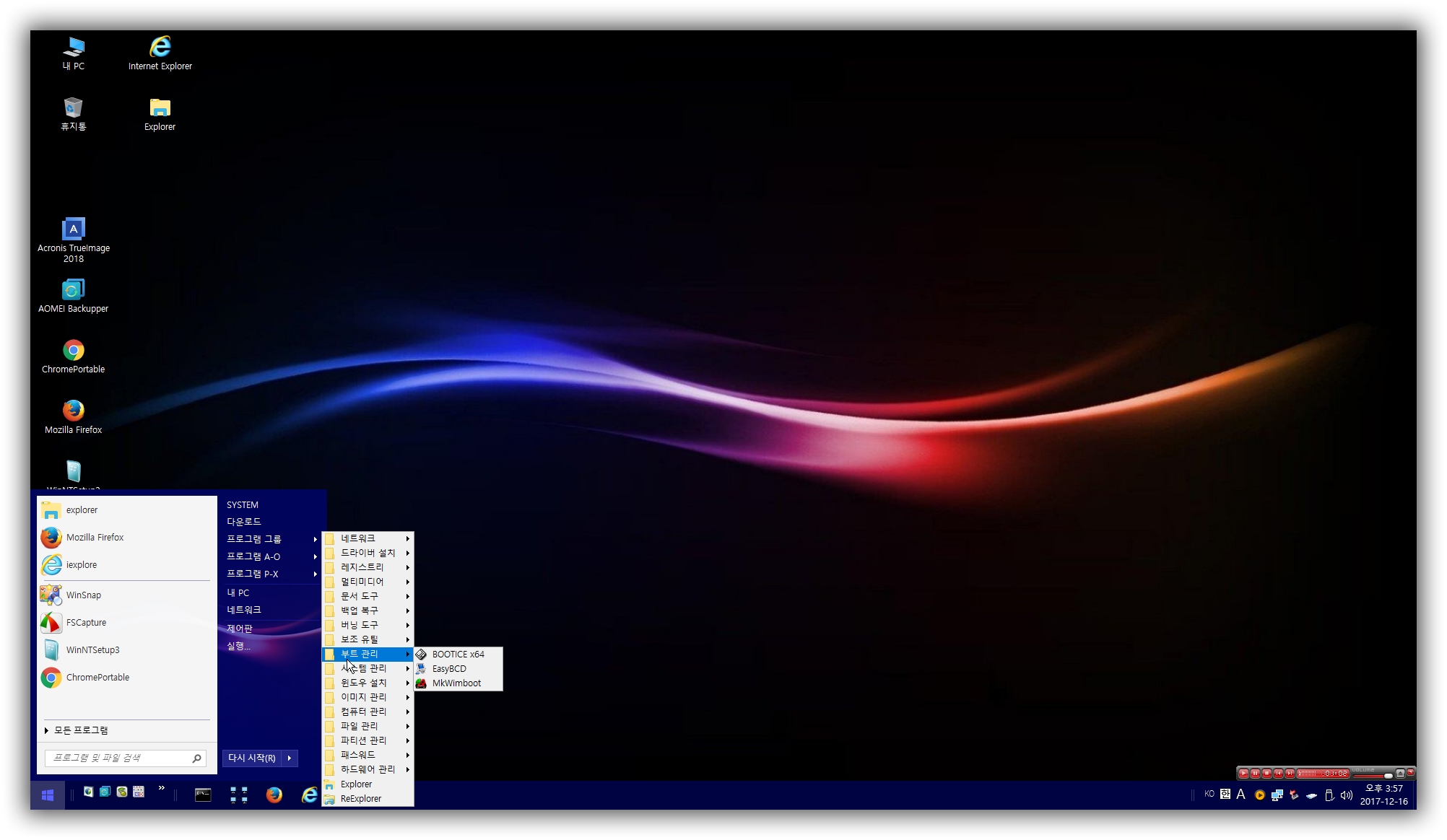
Task: Pause the mini media player
Action: pos(1255,774)
